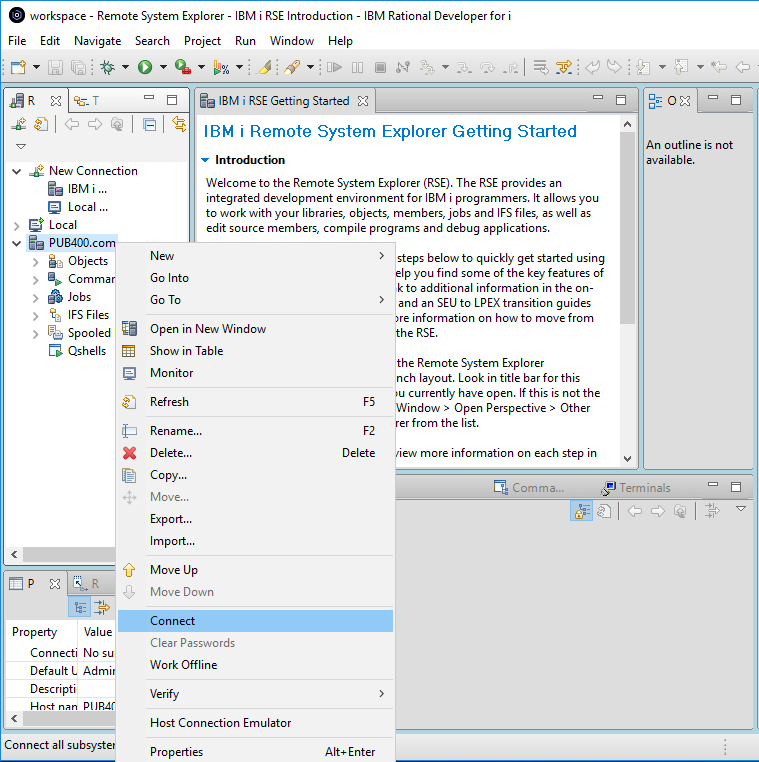Collapse the New Connection tree node

[17, 171]
